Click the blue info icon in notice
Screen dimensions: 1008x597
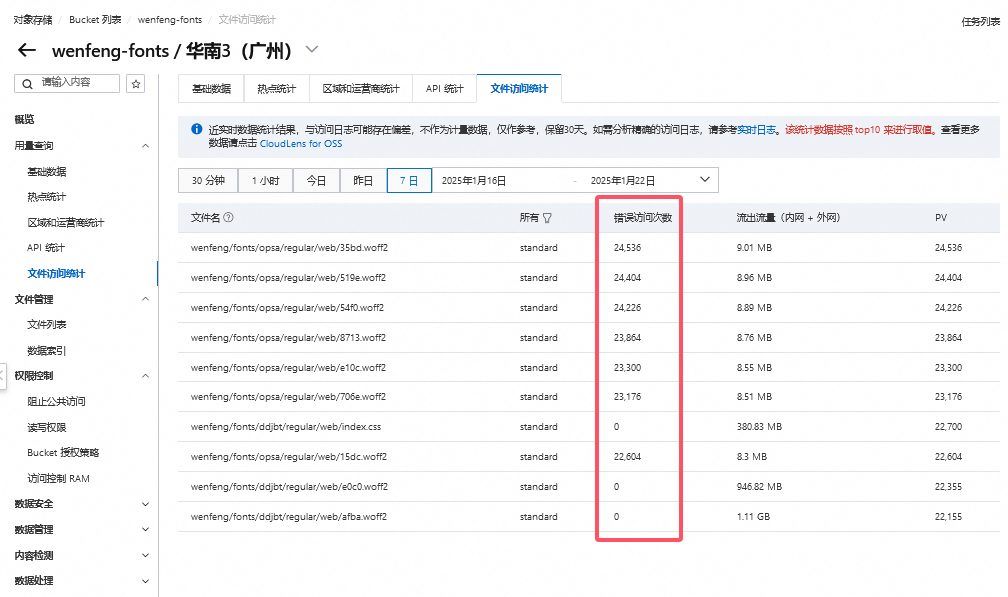(x=196, y=129)
